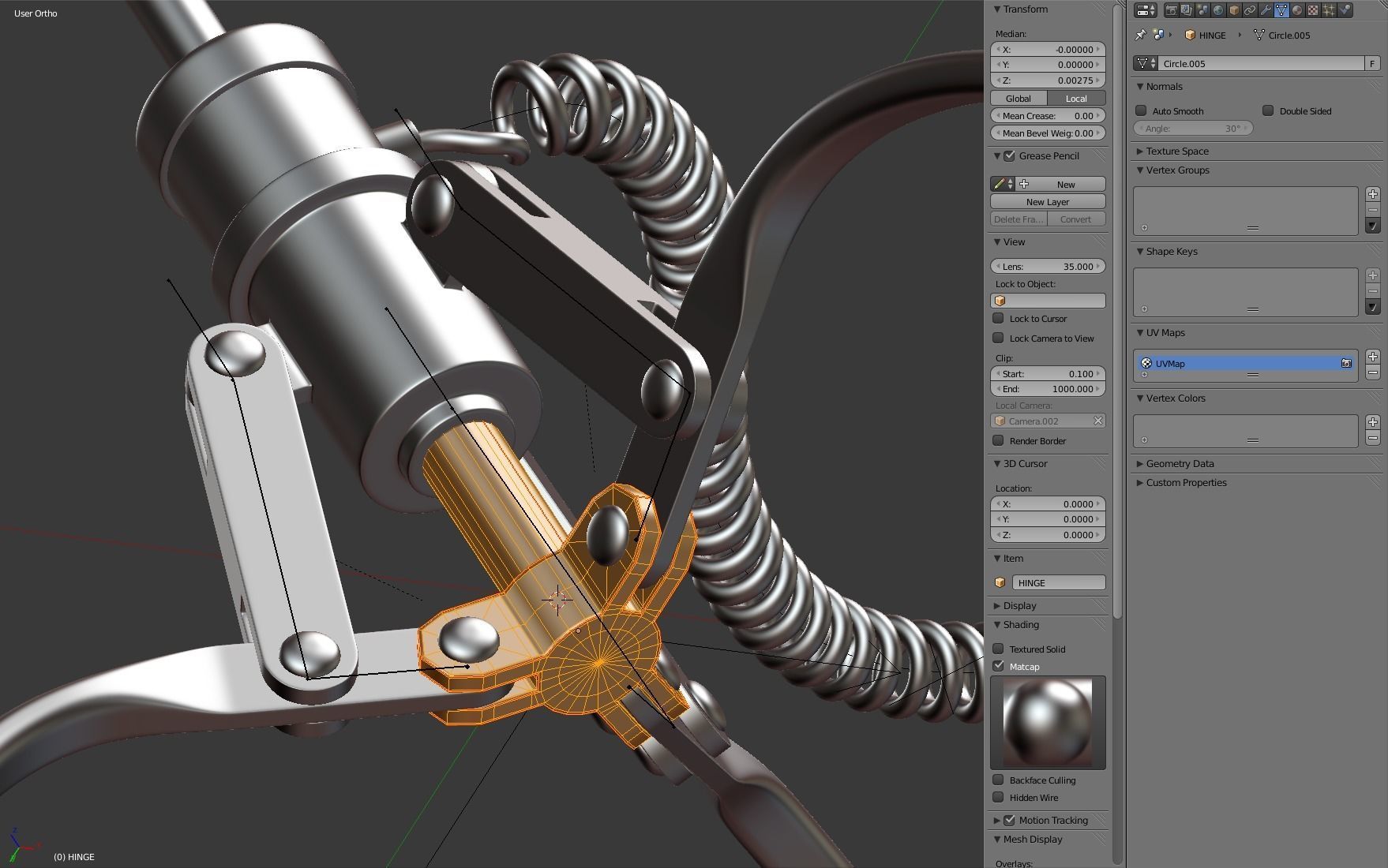Screen dimensions: 1388x868
Task: Open the properties editor type dropdown
Action: point(1146,10)
